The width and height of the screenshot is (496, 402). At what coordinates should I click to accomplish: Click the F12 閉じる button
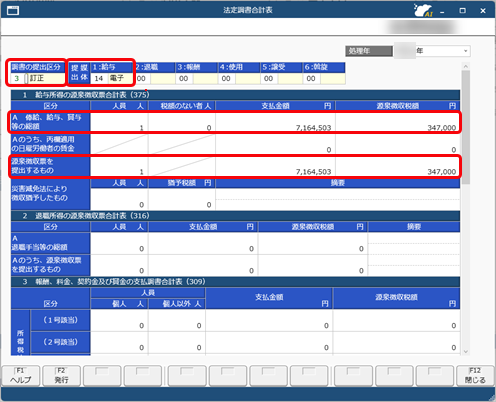(x=475, y=376)
